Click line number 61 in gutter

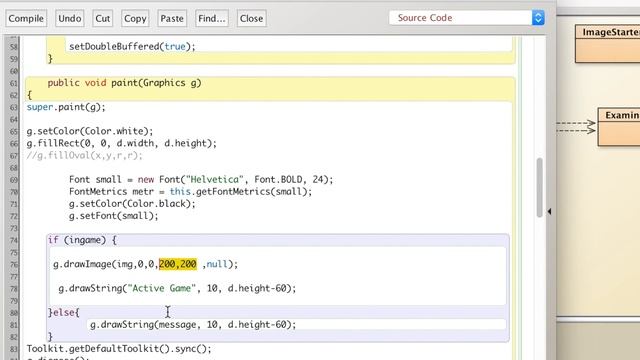[x=13, y=83]
